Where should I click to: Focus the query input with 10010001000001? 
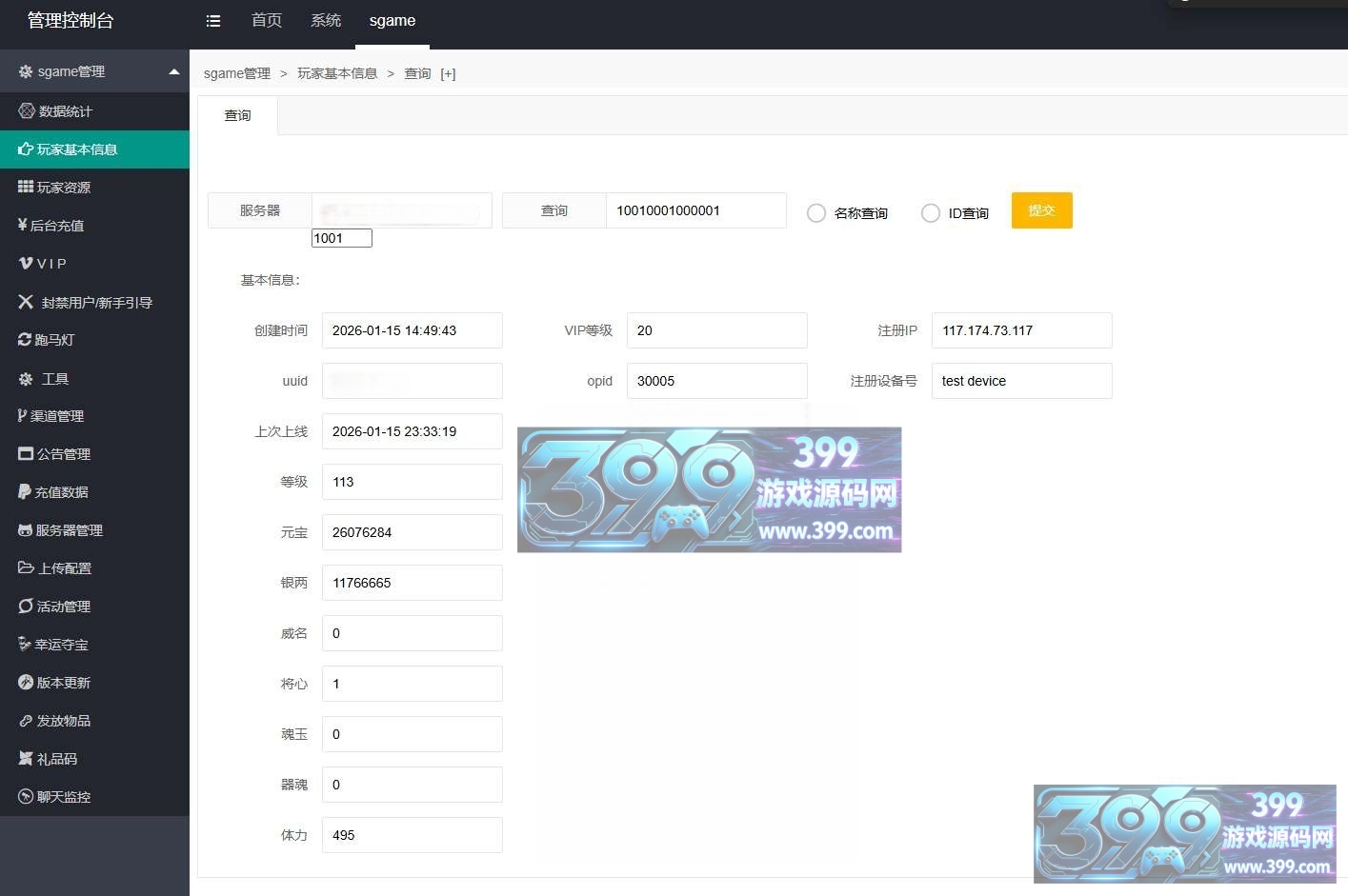pos(696,210)
